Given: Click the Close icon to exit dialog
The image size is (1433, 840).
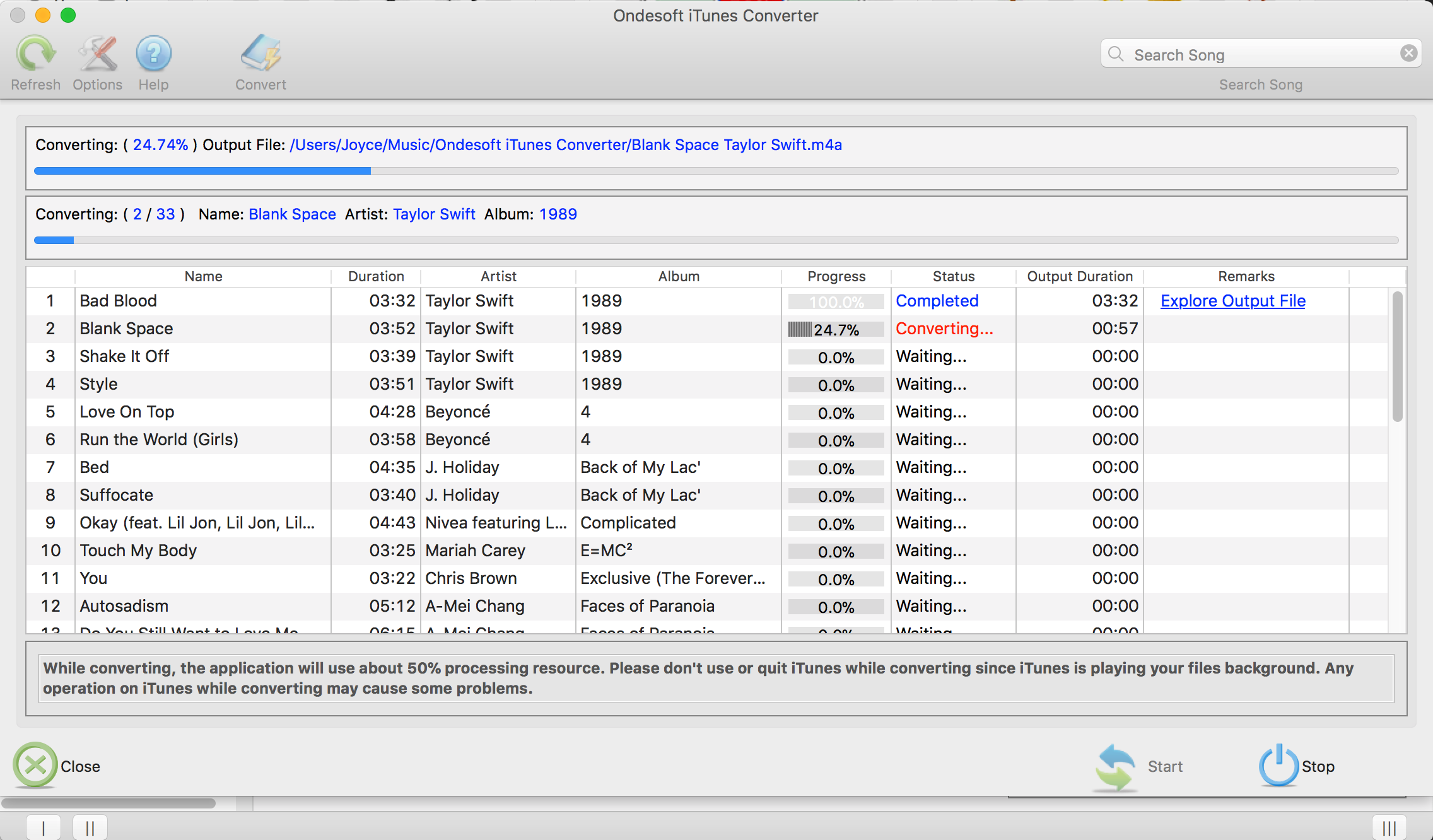Looking at the screenshot, I should [x=36, y=765].
